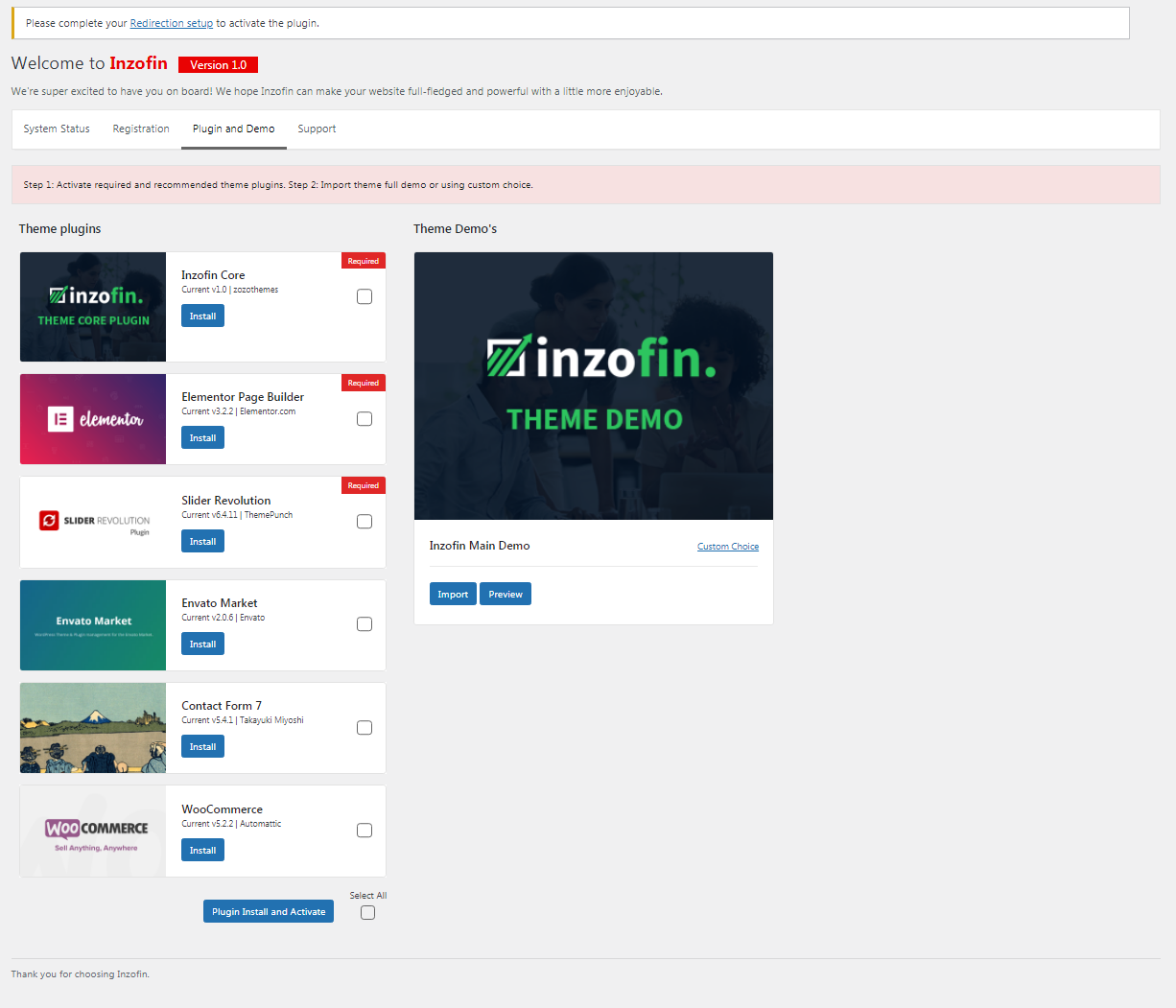Click the Inzofin Core plugin thumbnail
This screenshot has width=1176, height=1008.
93,307
